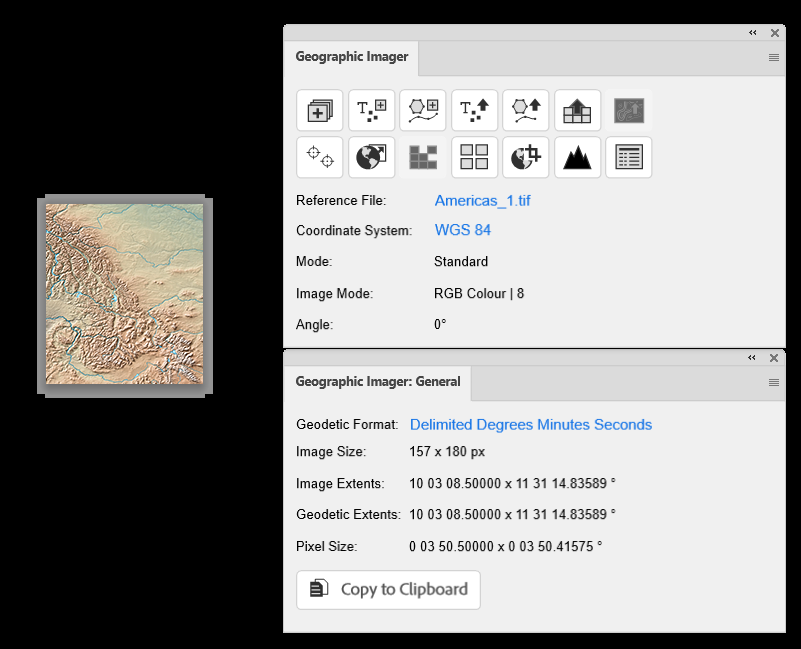Change Delimited Degrees Minutes Seconds format
801x649 pixels.
coord(531,425)
